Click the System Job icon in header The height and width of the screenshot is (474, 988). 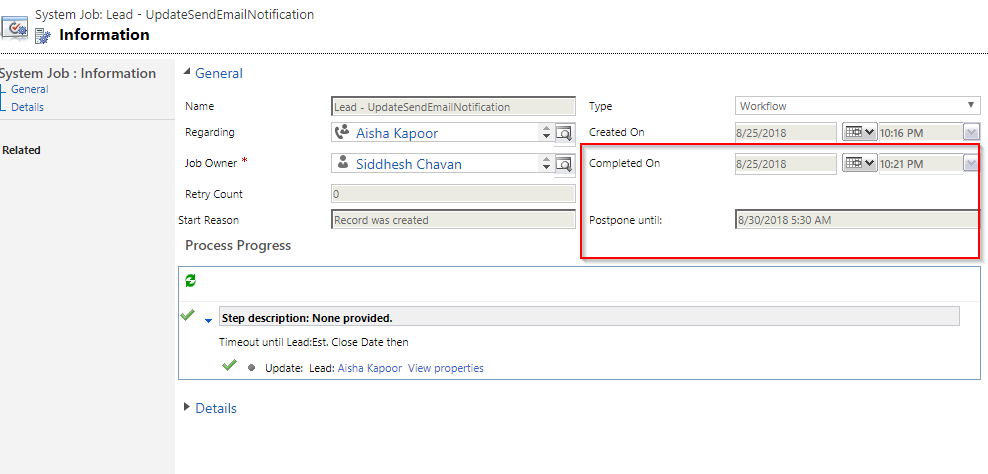pos(15,27)
